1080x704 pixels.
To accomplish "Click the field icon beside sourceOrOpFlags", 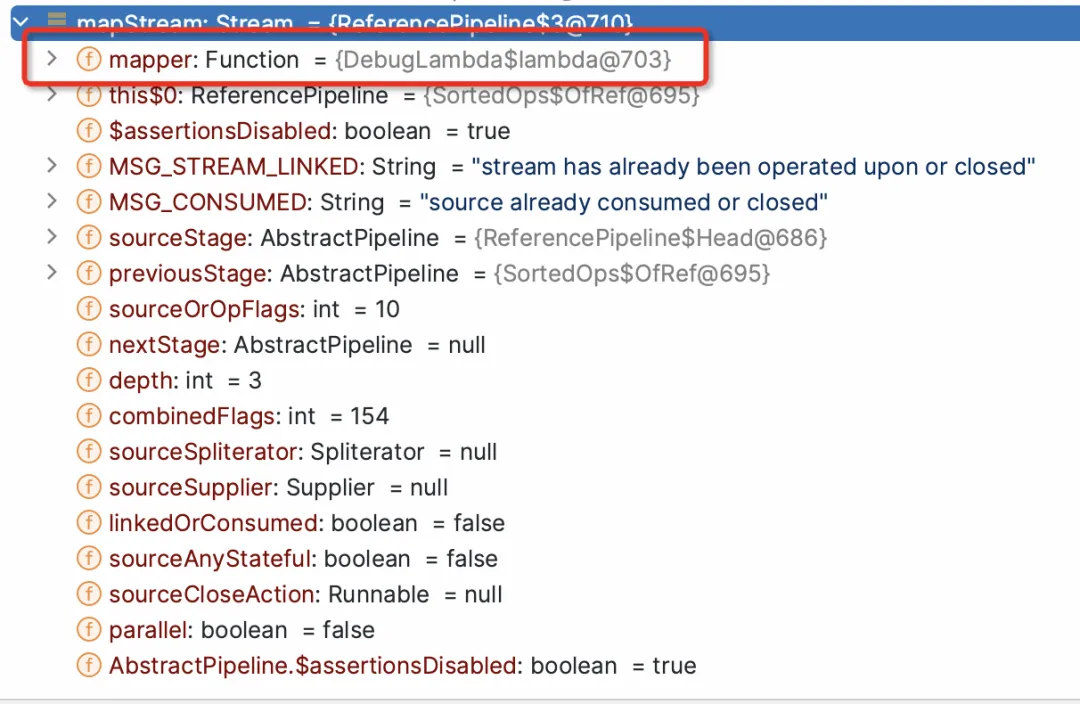I will tap(89, 309).
